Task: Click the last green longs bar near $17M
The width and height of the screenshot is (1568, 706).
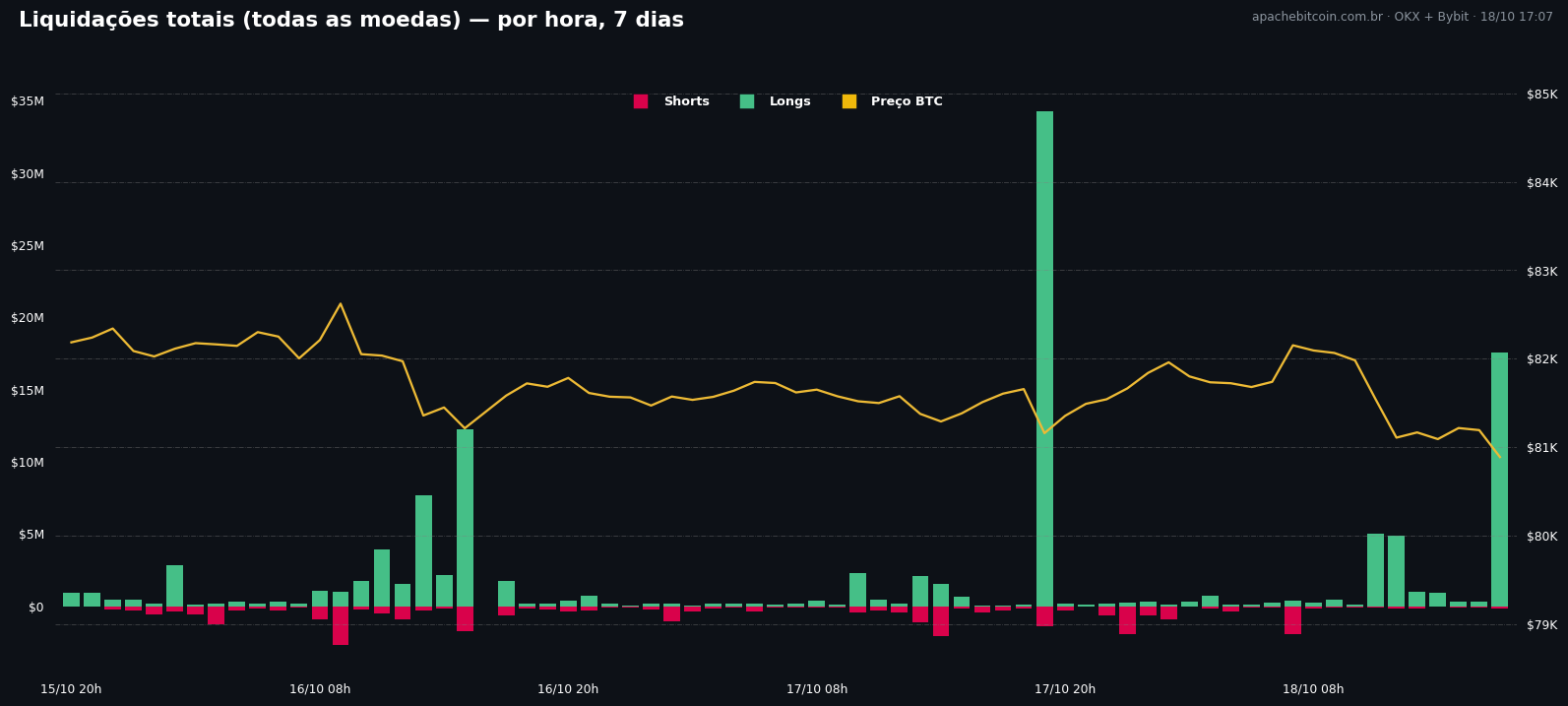Action: [x=1499, y=480]
